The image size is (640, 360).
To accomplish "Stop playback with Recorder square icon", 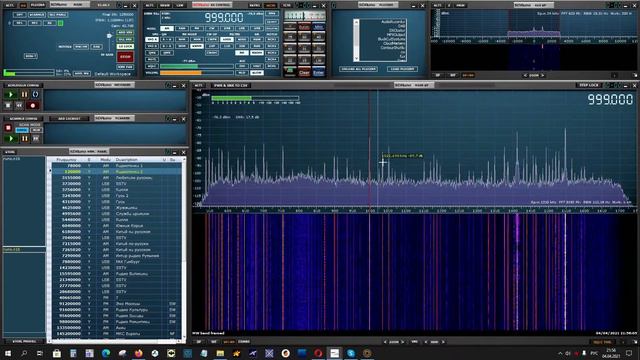I will pos(8,106).
